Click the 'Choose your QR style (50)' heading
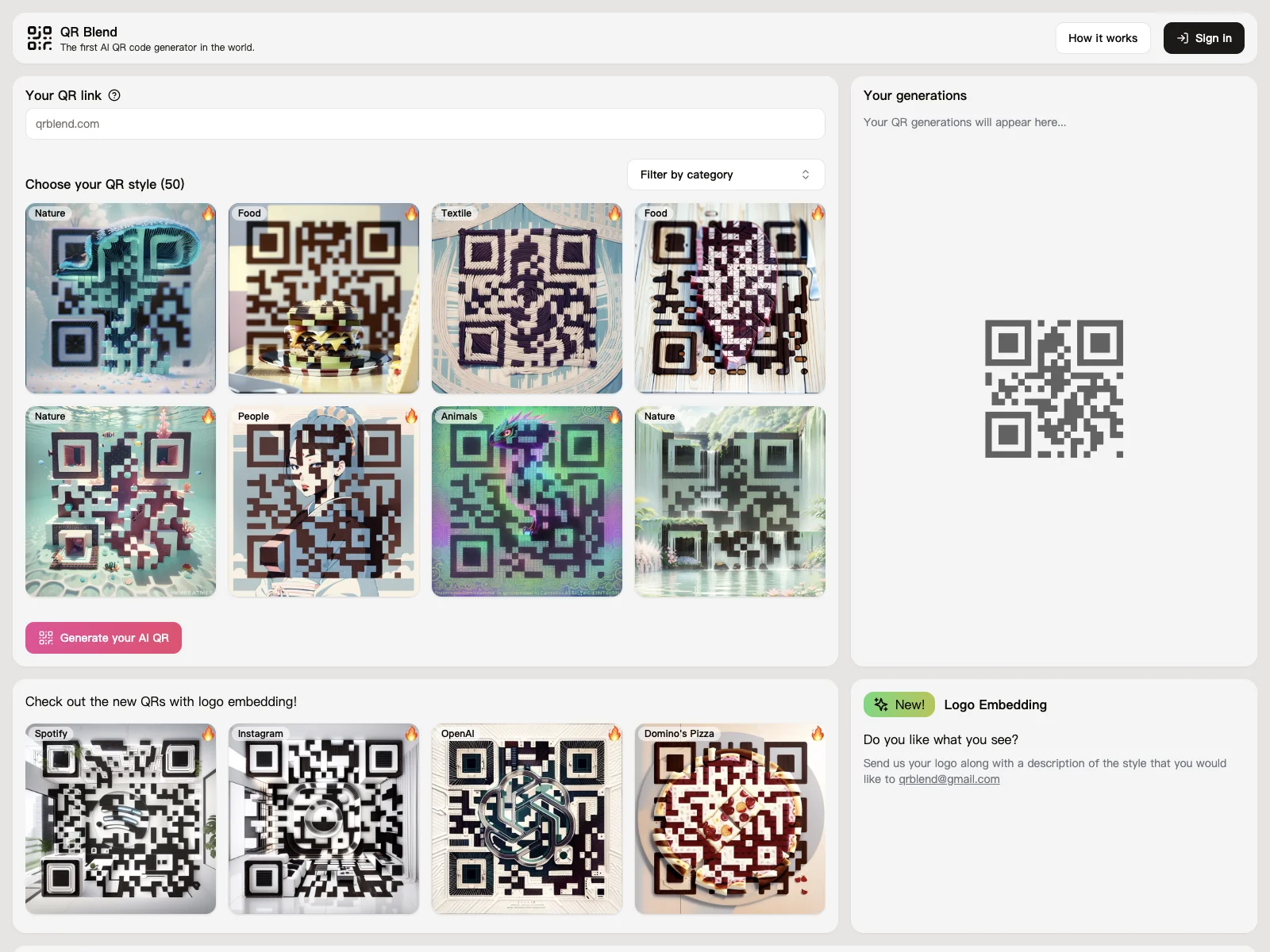The image size is (1270, 952). tap(105, 184)
